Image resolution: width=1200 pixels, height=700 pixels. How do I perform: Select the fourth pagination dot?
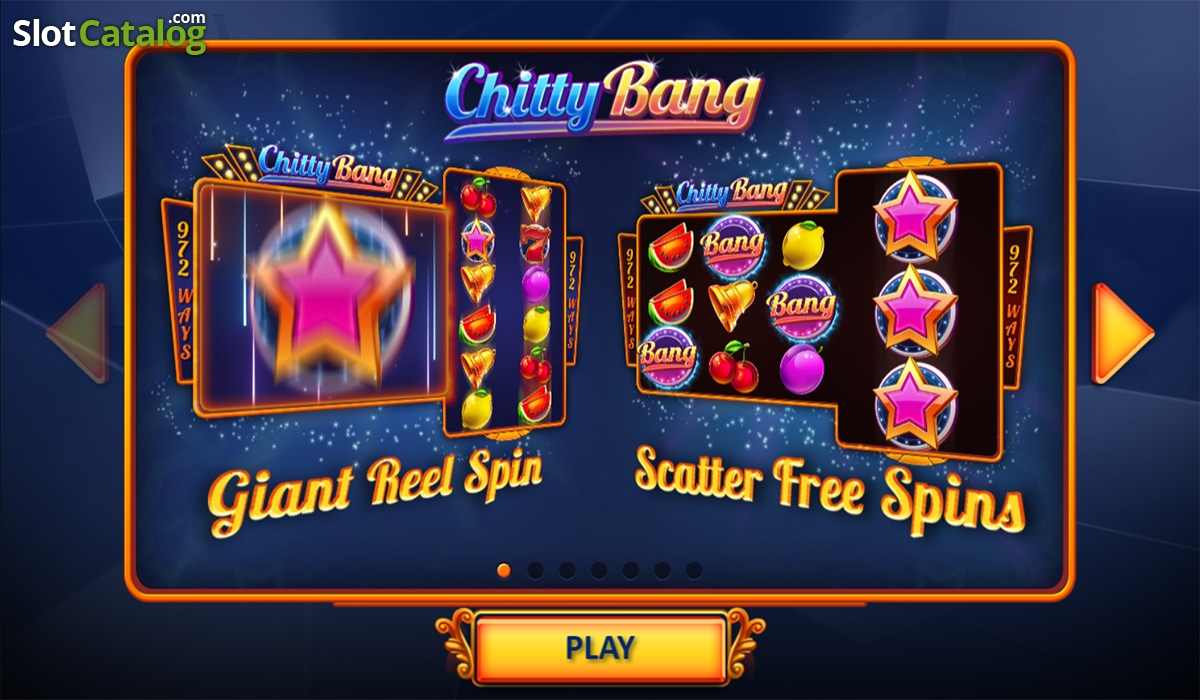pyautogui.click(x=599, y=570)
